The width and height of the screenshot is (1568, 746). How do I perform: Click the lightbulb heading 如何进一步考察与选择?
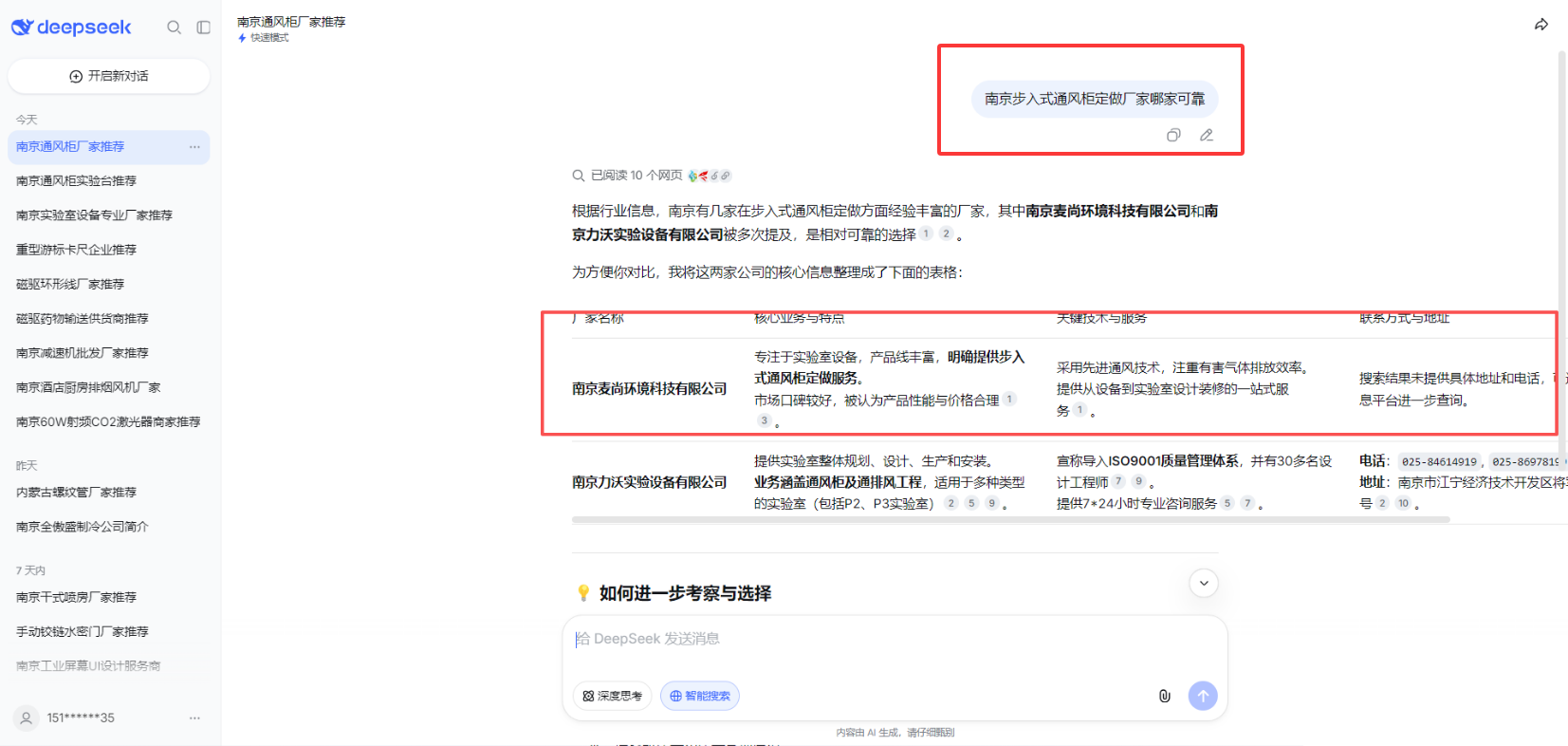pos(674,593)
